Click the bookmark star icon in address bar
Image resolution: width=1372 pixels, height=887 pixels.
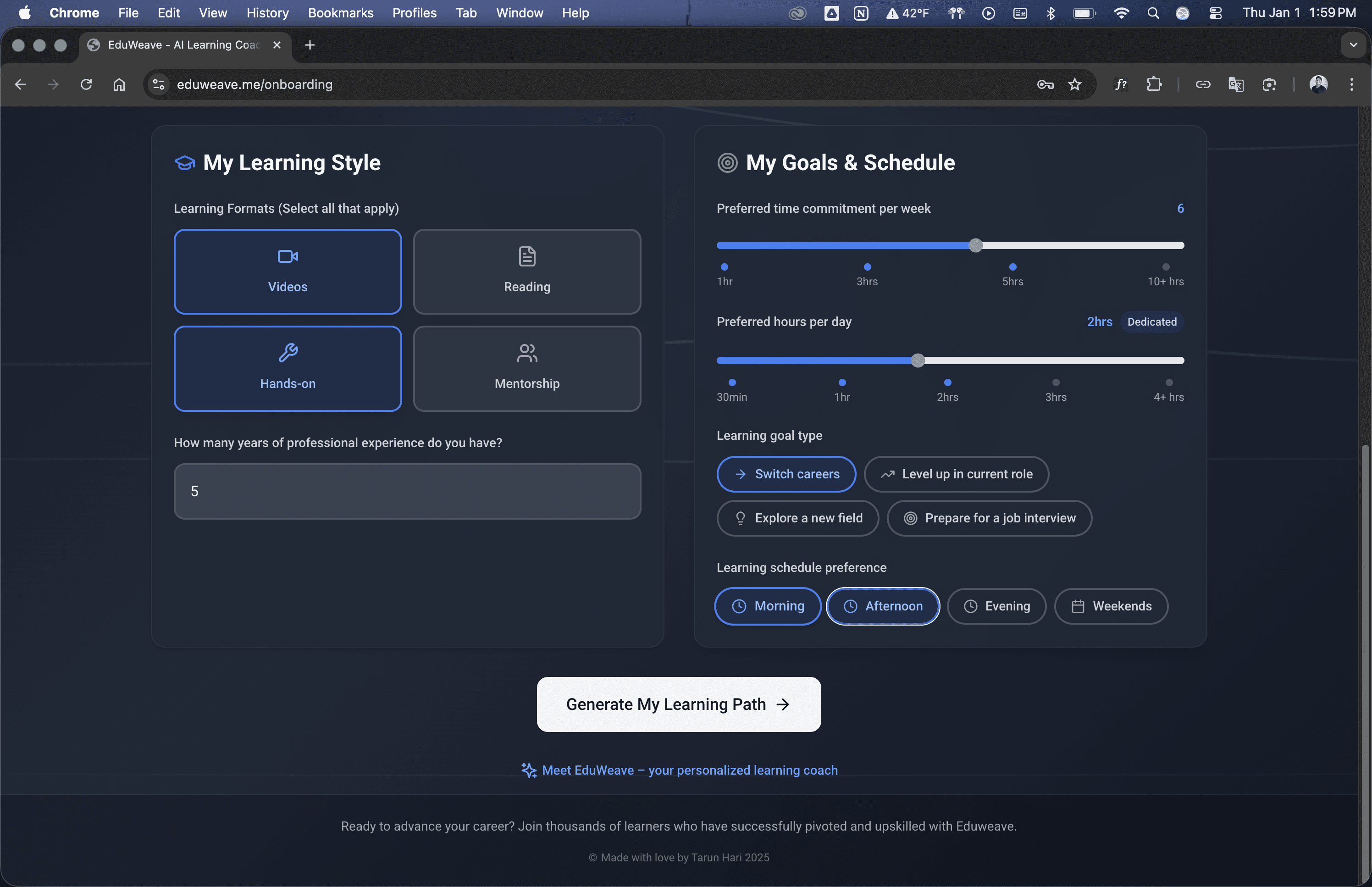[x=1074, y=85]
